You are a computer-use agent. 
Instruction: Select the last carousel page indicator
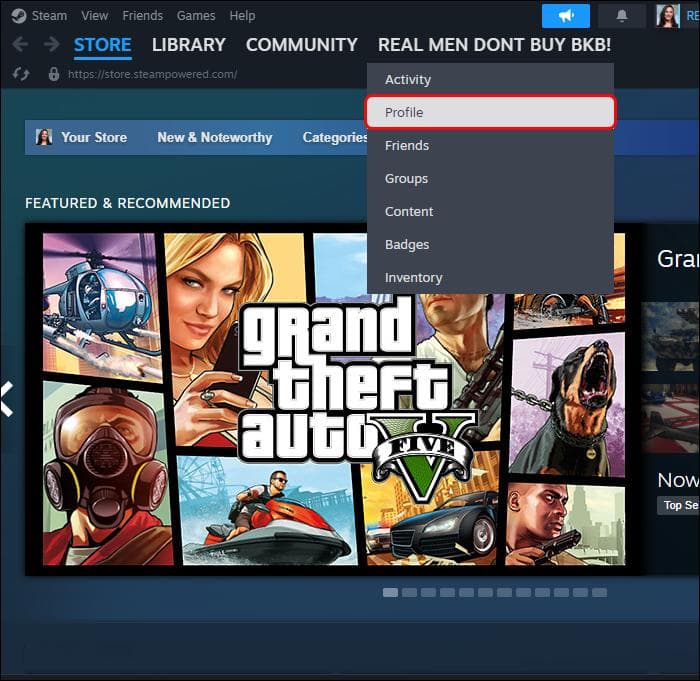pos(600,593)
